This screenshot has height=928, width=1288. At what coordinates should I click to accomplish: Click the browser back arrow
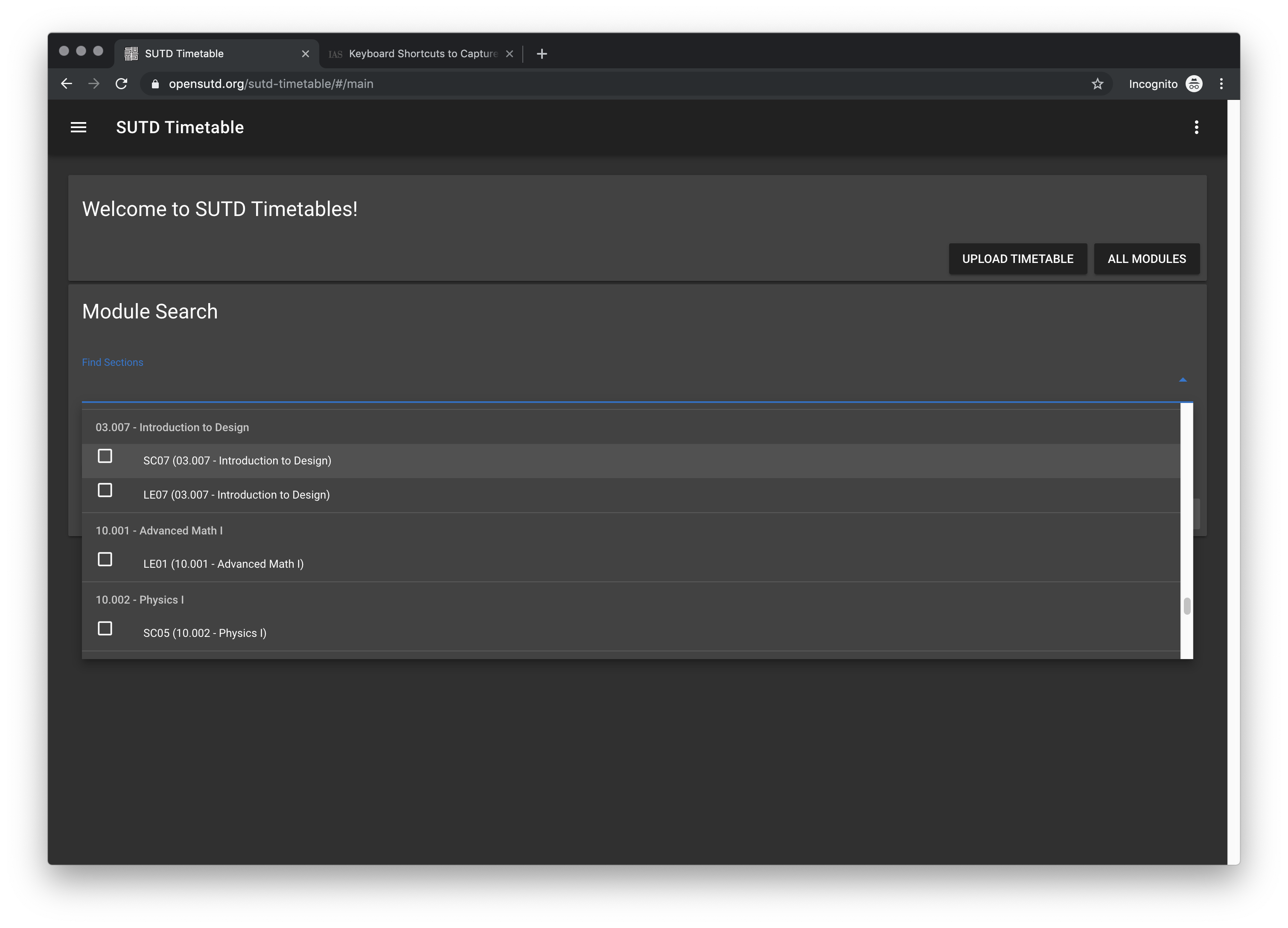(x=67, y=84)
